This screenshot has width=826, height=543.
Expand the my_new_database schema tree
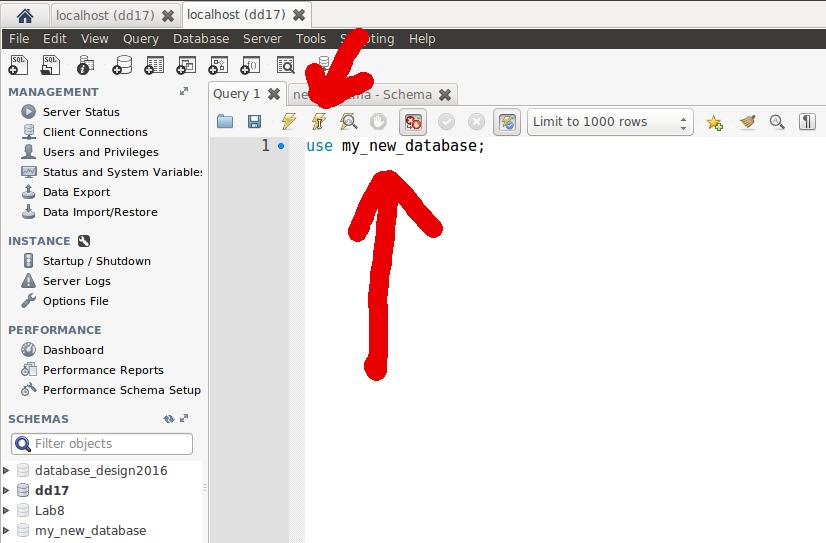(7, 531)
